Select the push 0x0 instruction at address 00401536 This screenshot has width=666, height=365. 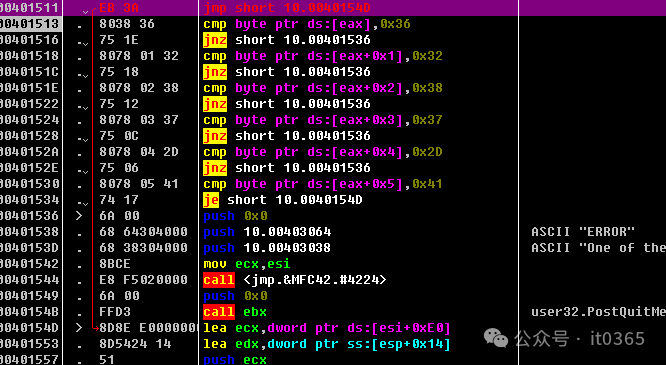(235, 216)
